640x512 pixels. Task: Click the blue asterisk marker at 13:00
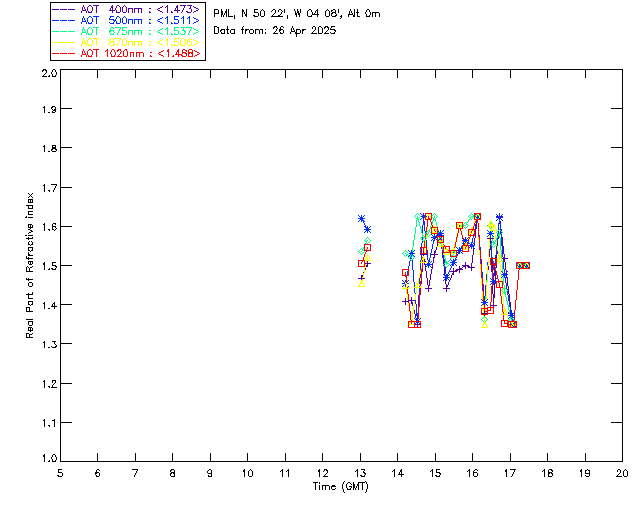(x=362, y=218)
